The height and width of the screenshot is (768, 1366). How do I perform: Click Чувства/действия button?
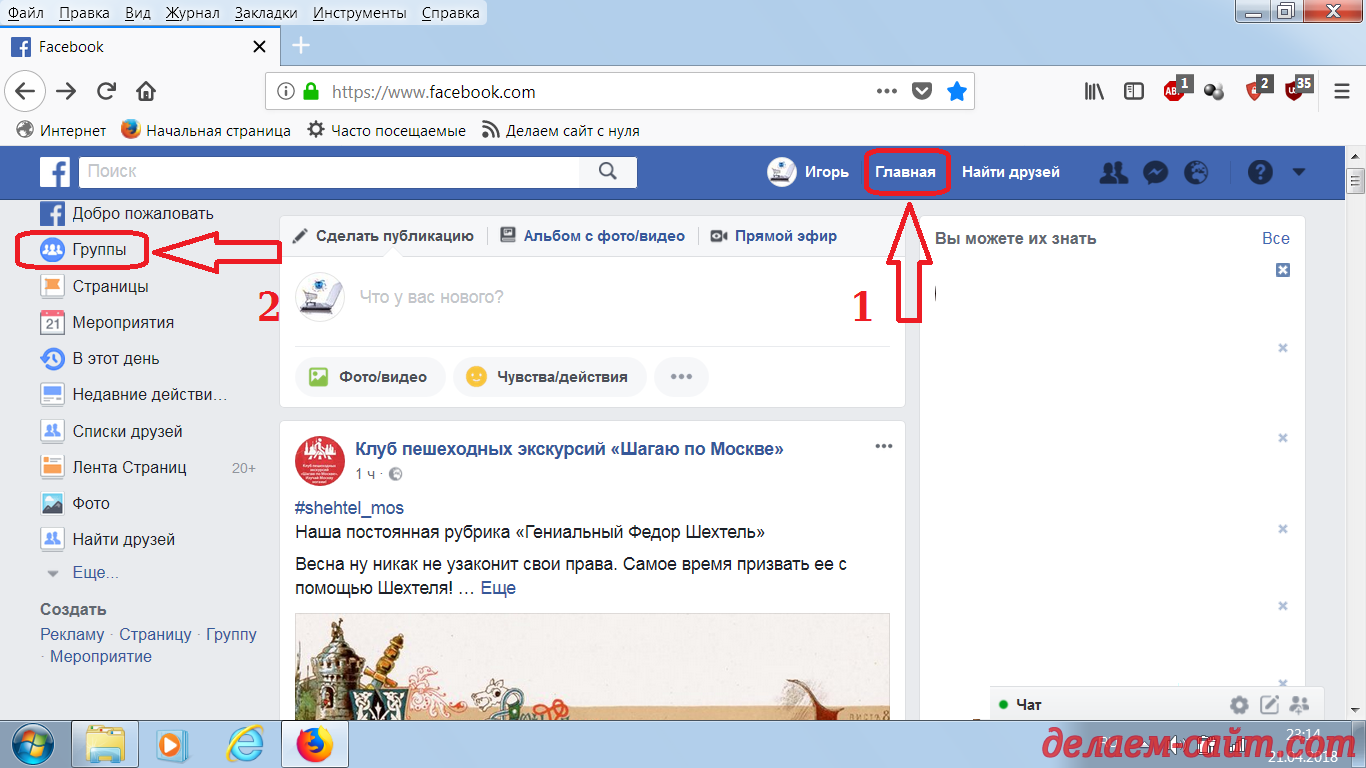click(x=549, y=377)
